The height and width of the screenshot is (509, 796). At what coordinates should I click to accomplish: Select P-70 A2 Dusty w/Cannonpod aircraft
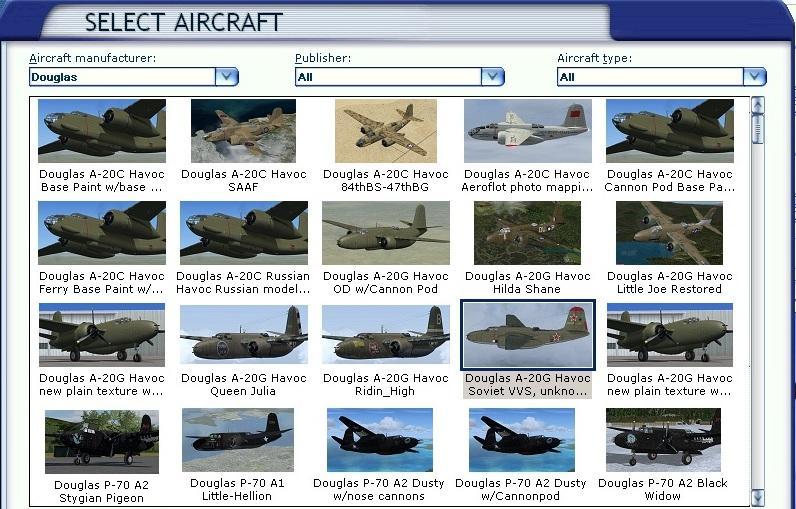pyautogui.click(x=522, y=440)
